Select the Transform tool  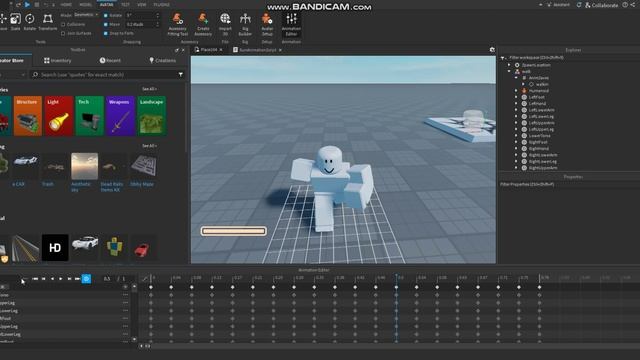point(48,22)
